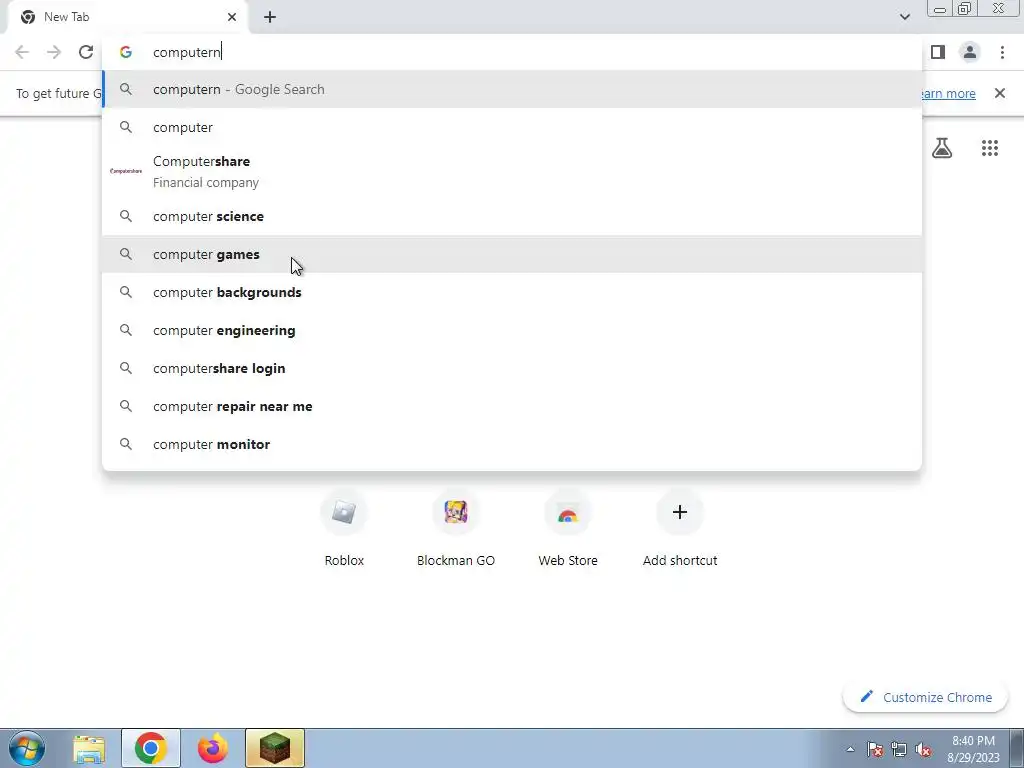The height and width of the screenshot is (768, 1024).
Task: Select the 'computer monitor' suggestion
Action: tap(512, 443)
